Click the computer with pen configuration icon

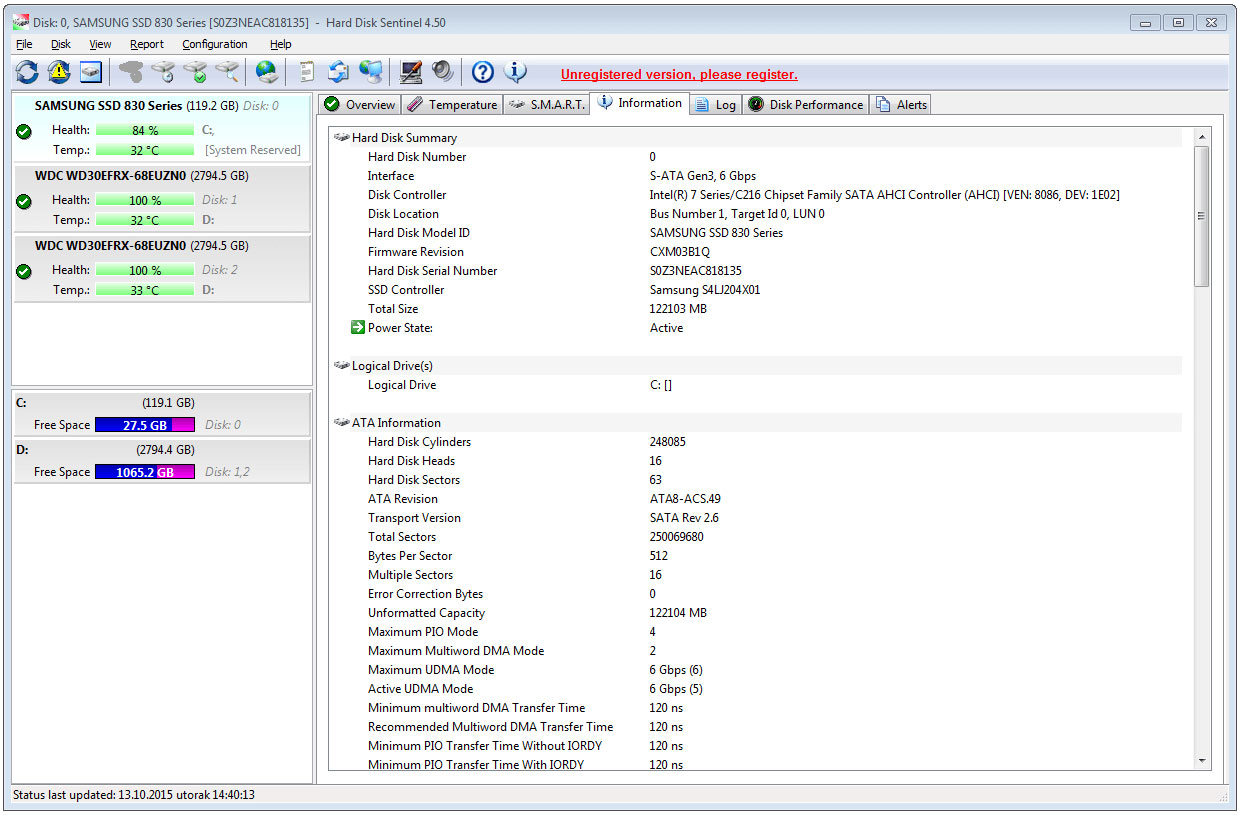tap(410, 72)
